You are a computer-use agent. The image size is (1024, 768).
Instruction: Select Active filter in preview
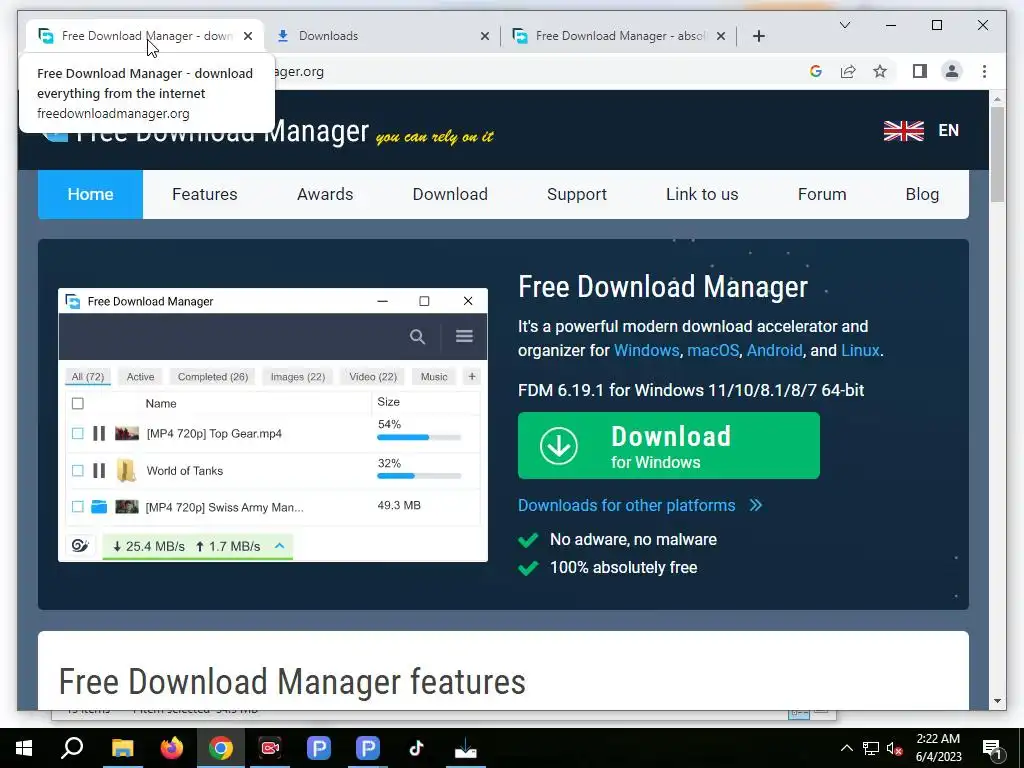(x=140, y=377)
